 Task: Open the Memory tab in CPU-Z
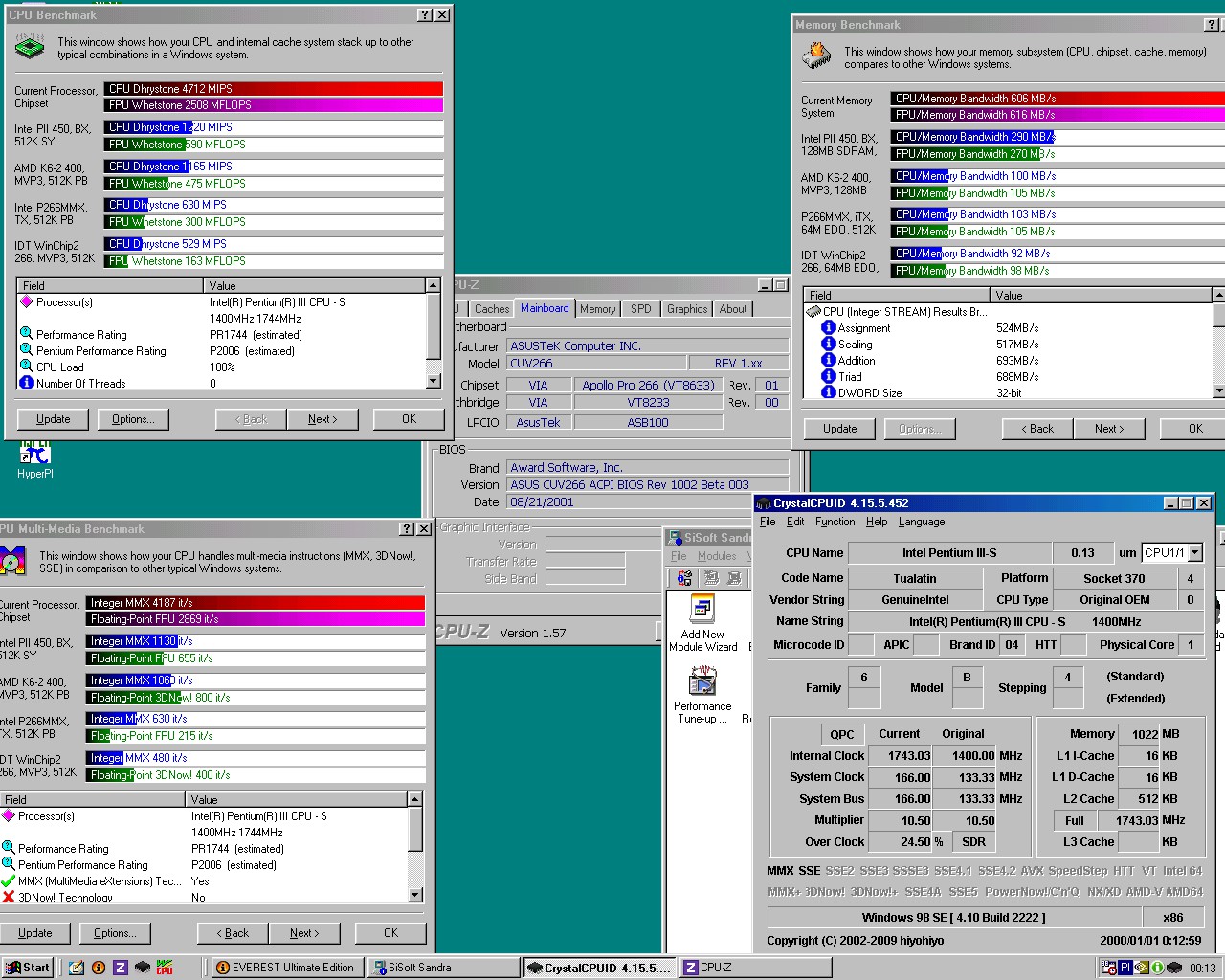coord(598,309)
